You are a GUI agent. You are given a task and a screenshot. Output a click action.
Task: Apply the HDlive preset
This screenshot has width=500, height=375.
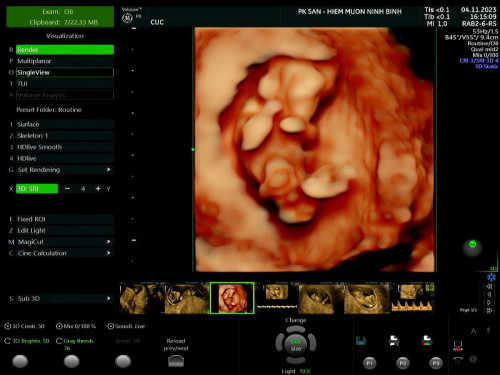click(65, 158)
